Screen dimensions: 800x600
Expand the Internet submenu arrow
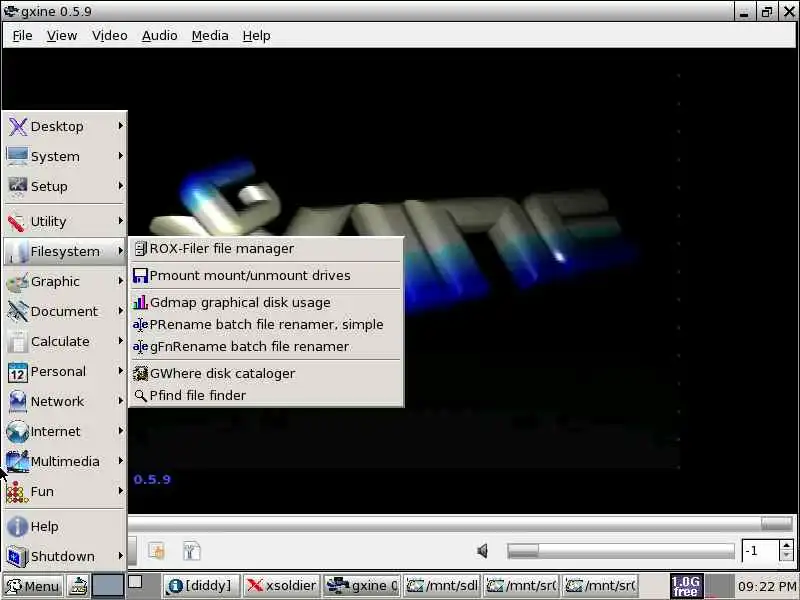point(120,431)
